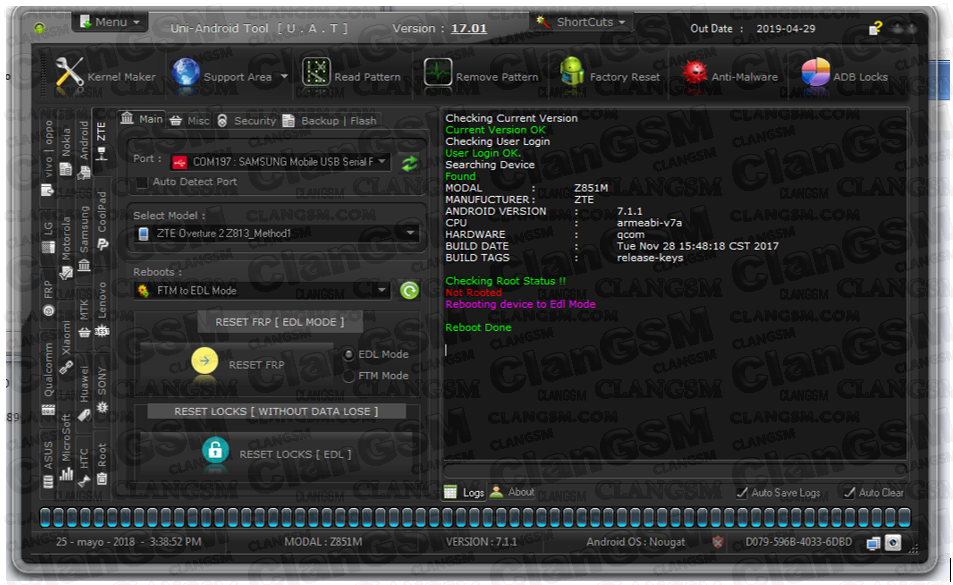The image size is (953, 585).
Task: Enable the Auto Detect Port checkbox
Action: [x=142, y=182]
